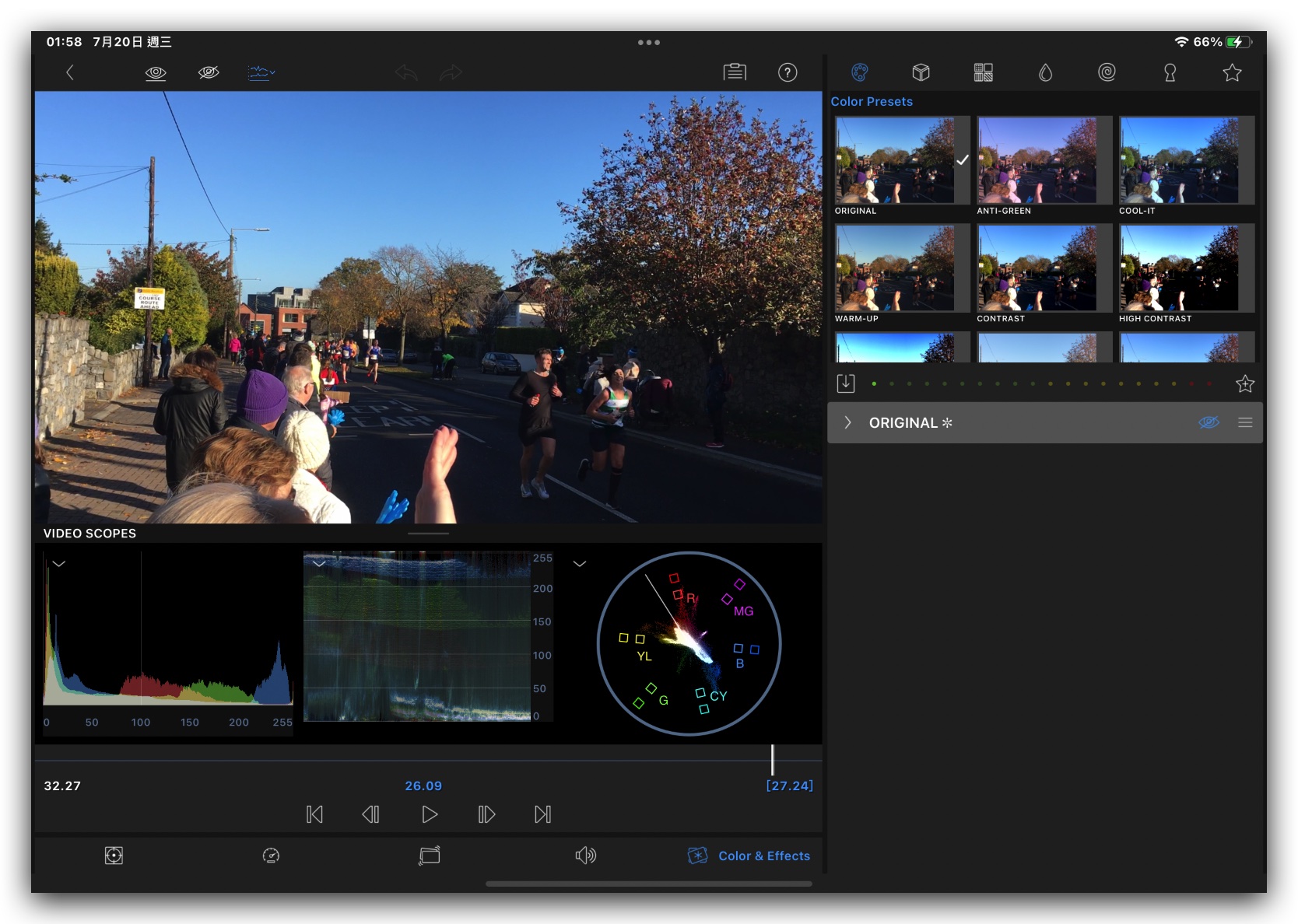Jump to the clip start
Screen dimensions: 1298x924
click(x=314, y=814)
